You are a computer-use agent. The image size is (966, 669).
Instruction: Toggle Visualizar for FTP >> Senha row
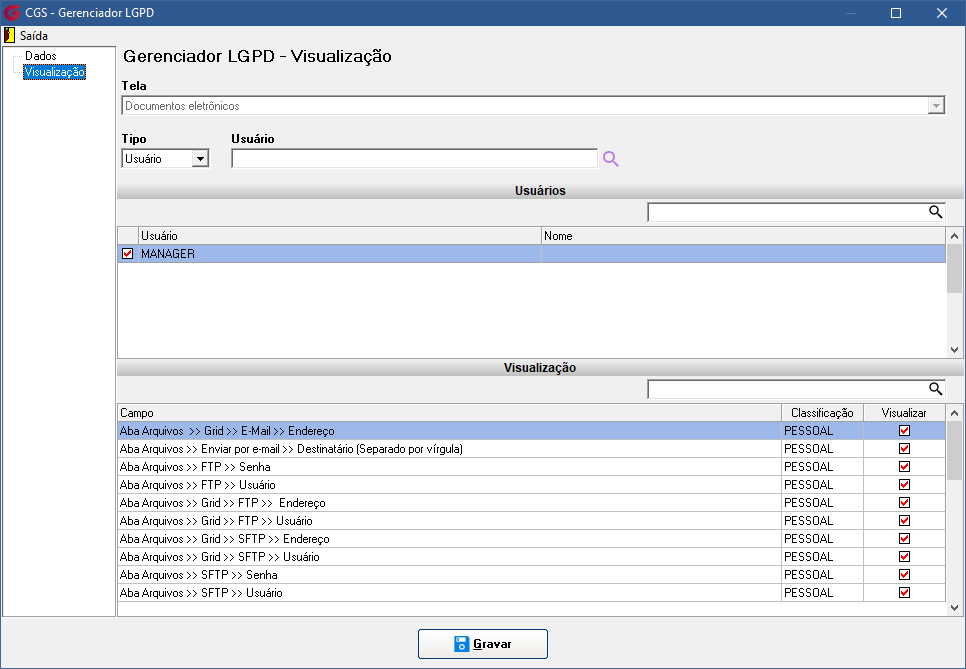tap(904, 466)
